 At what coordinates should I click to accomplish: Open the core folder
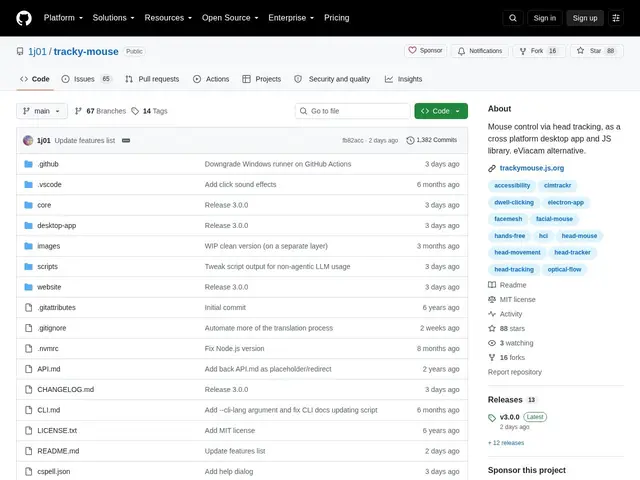44,205
